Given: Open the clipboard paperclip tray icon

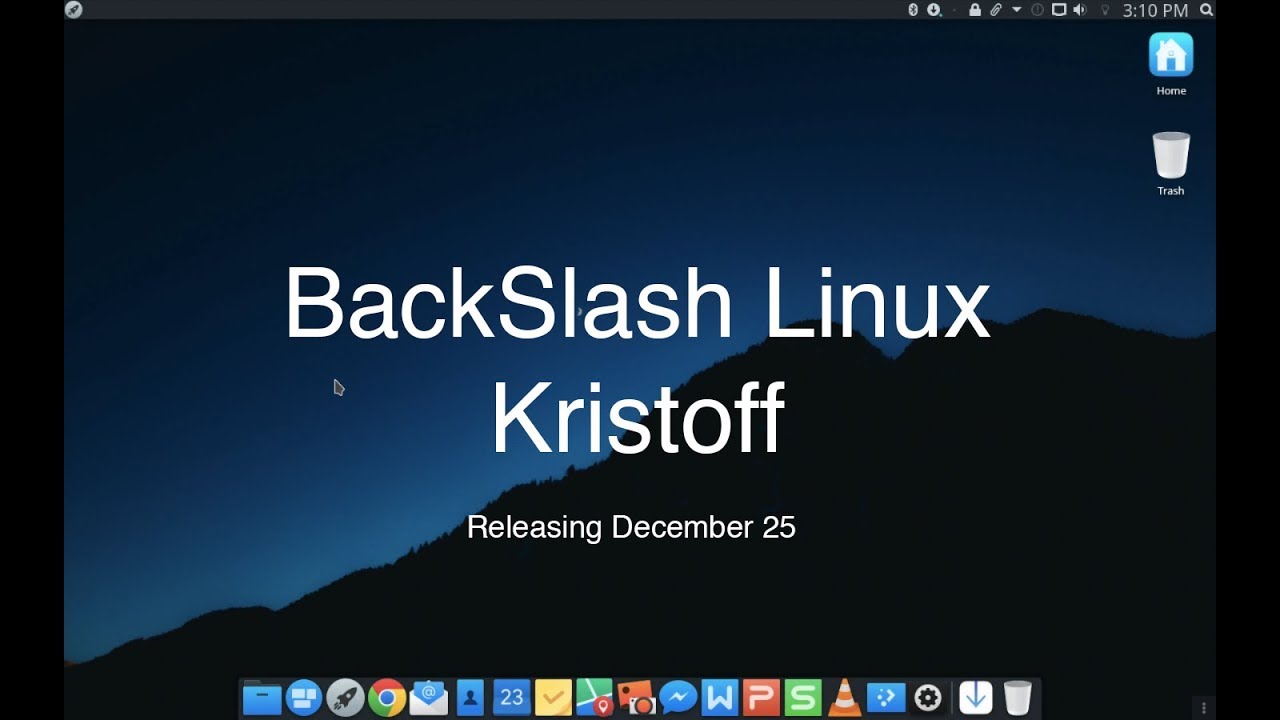Looking at the screenshot, I should 996,10.
